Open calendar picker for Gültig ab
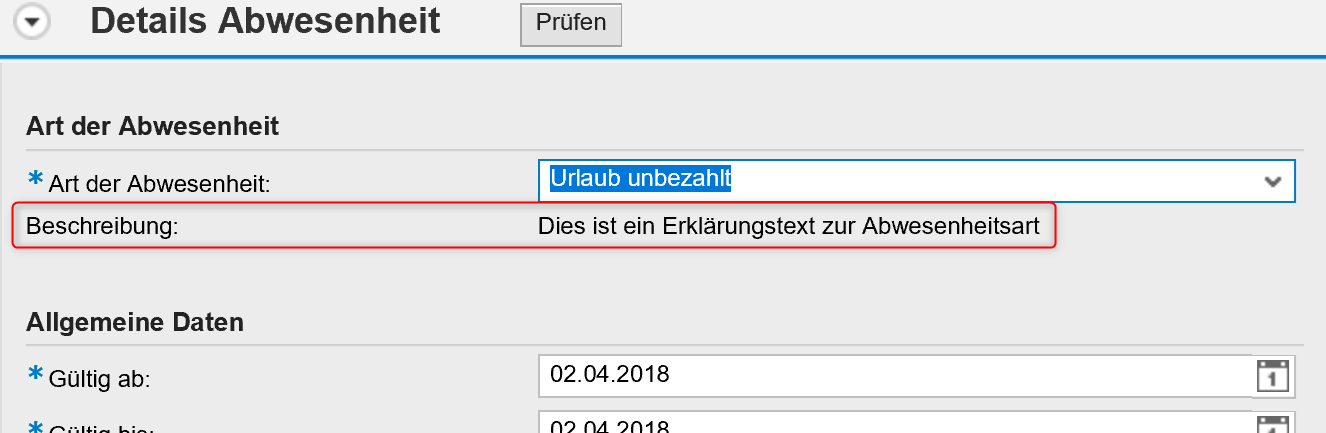This screenshot has height=433, width=1326. point(1272,377)
